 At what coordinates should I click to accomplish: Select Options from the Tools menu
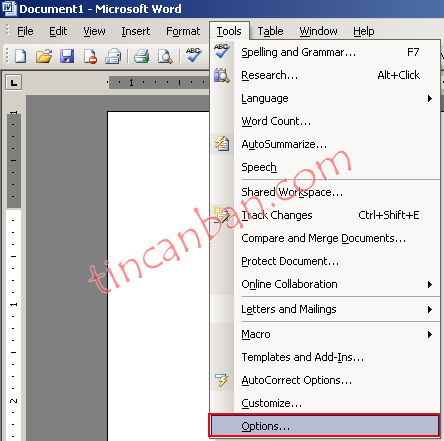tap(325, 426)
